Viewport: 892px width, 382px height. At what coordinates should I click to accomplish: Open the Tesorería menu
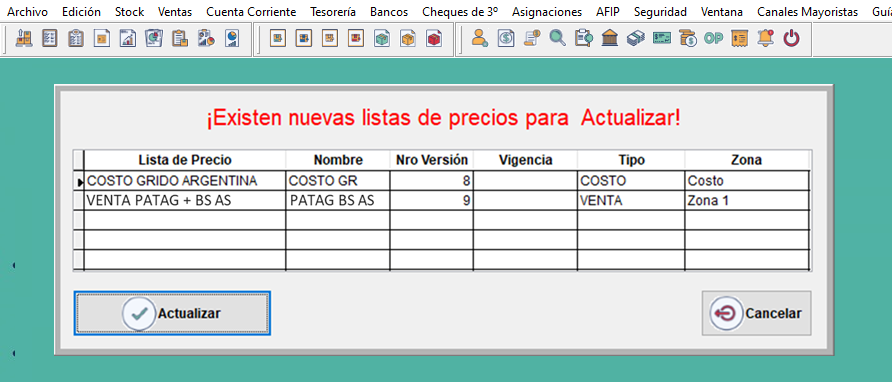333,12
